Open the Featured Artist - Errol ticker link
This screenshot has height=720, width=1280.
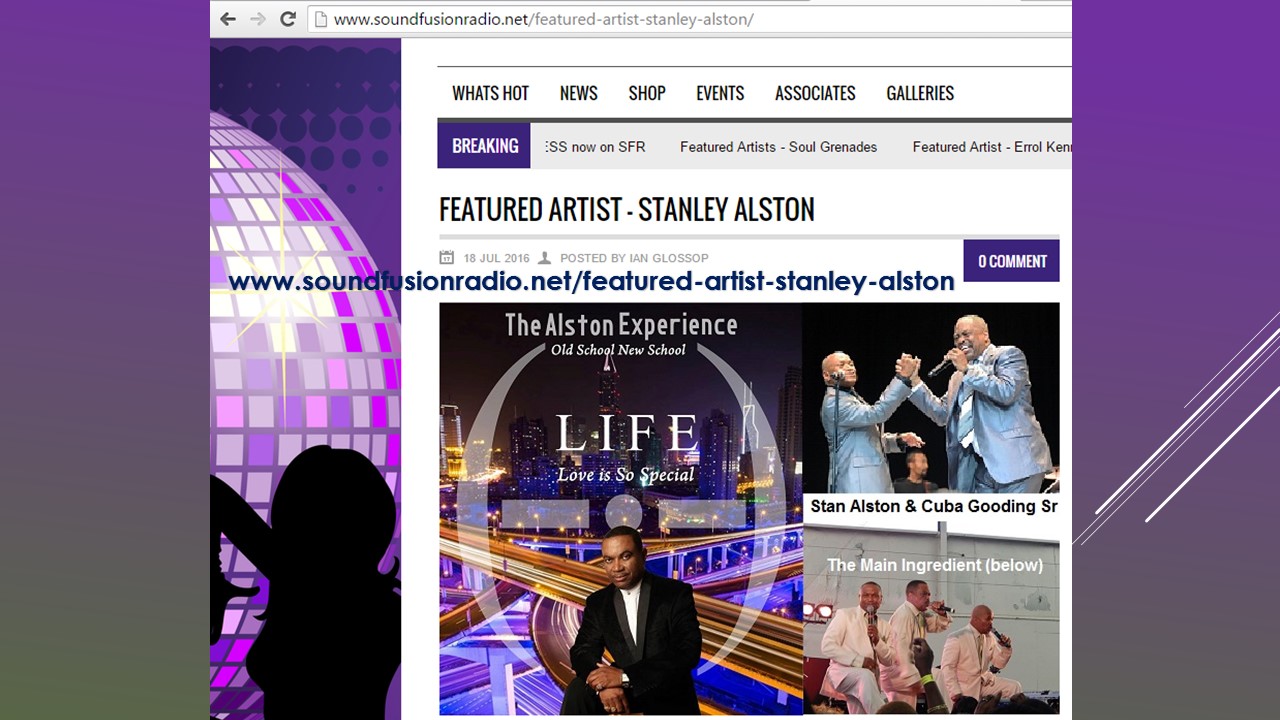(x=990, y=147)
